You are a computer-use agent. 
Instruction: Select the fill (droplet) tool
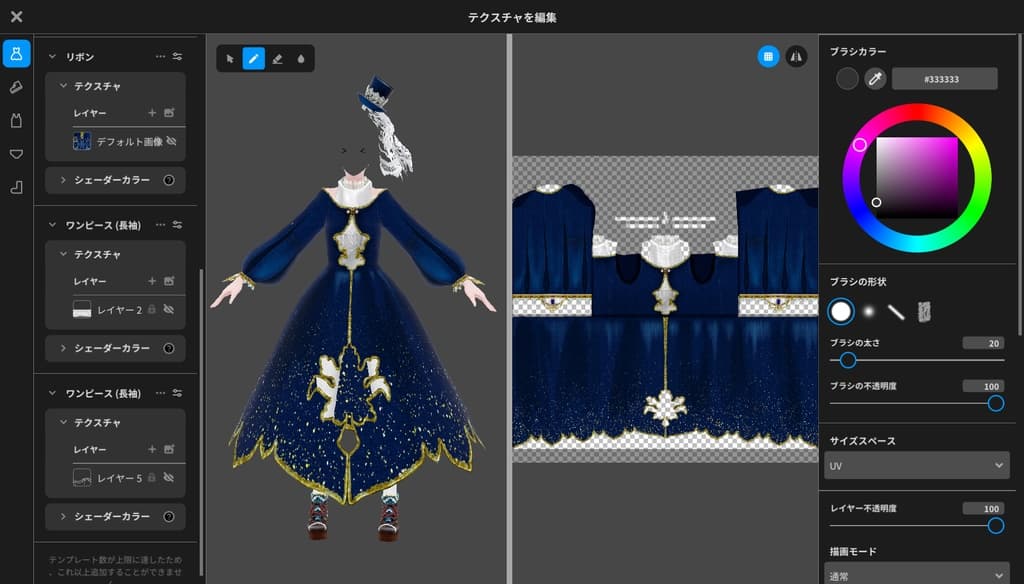(x=300, y=59)
